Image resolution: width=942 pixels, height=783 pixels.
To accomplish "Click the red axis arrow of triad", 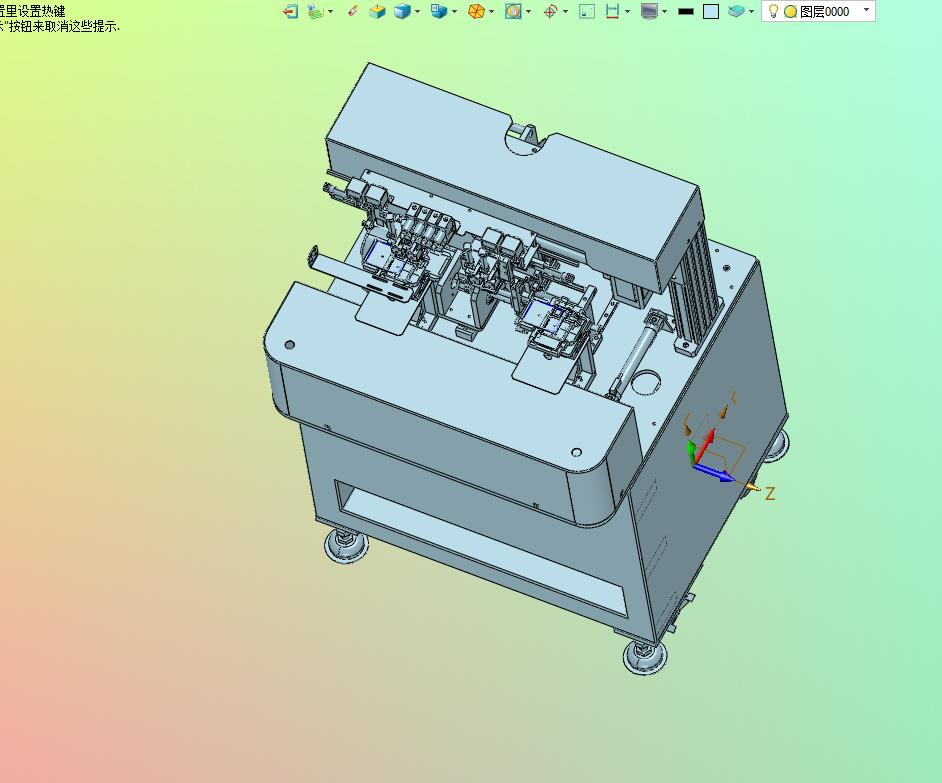I will pyautogui.click(x=705, y=445).
